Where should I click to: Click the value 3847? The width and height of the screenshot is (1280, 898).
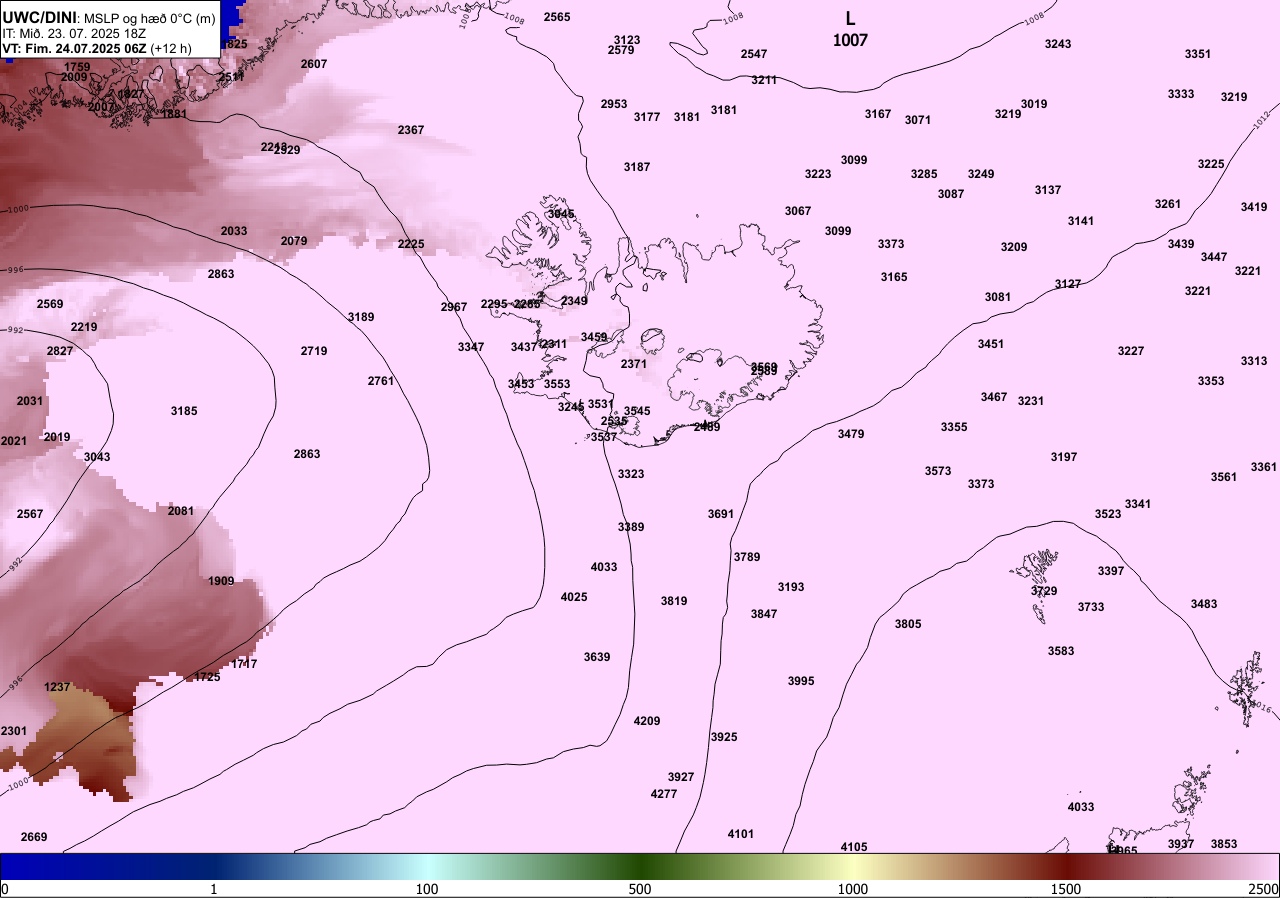(x=764, y=614)
